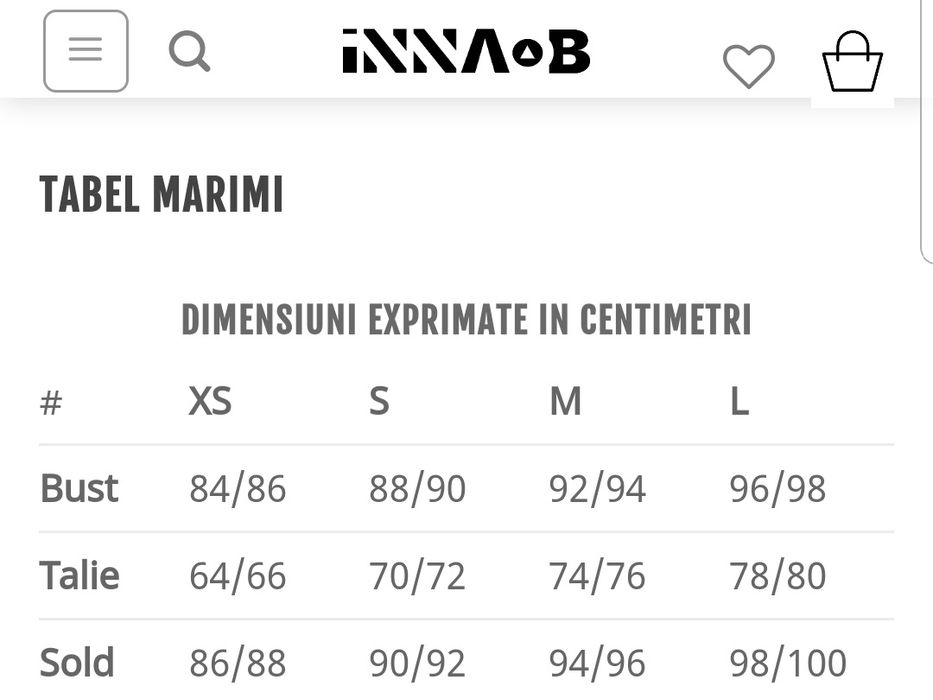This screenshot has height=700, width=933.
Task: Click the Dimensiuni exprimate in centimetri caption
Action: click(x=466, y=321)
